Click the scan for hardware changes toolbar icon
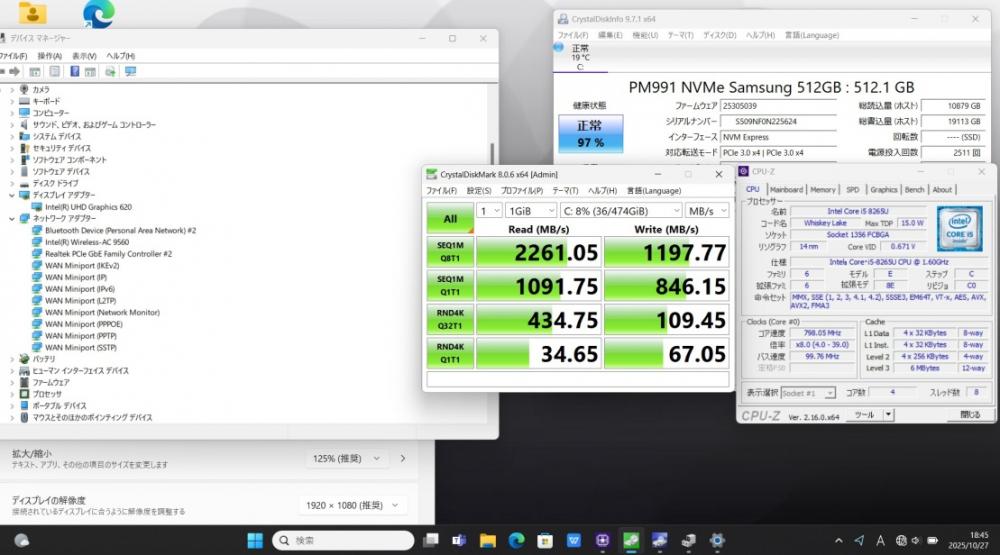 130,72
